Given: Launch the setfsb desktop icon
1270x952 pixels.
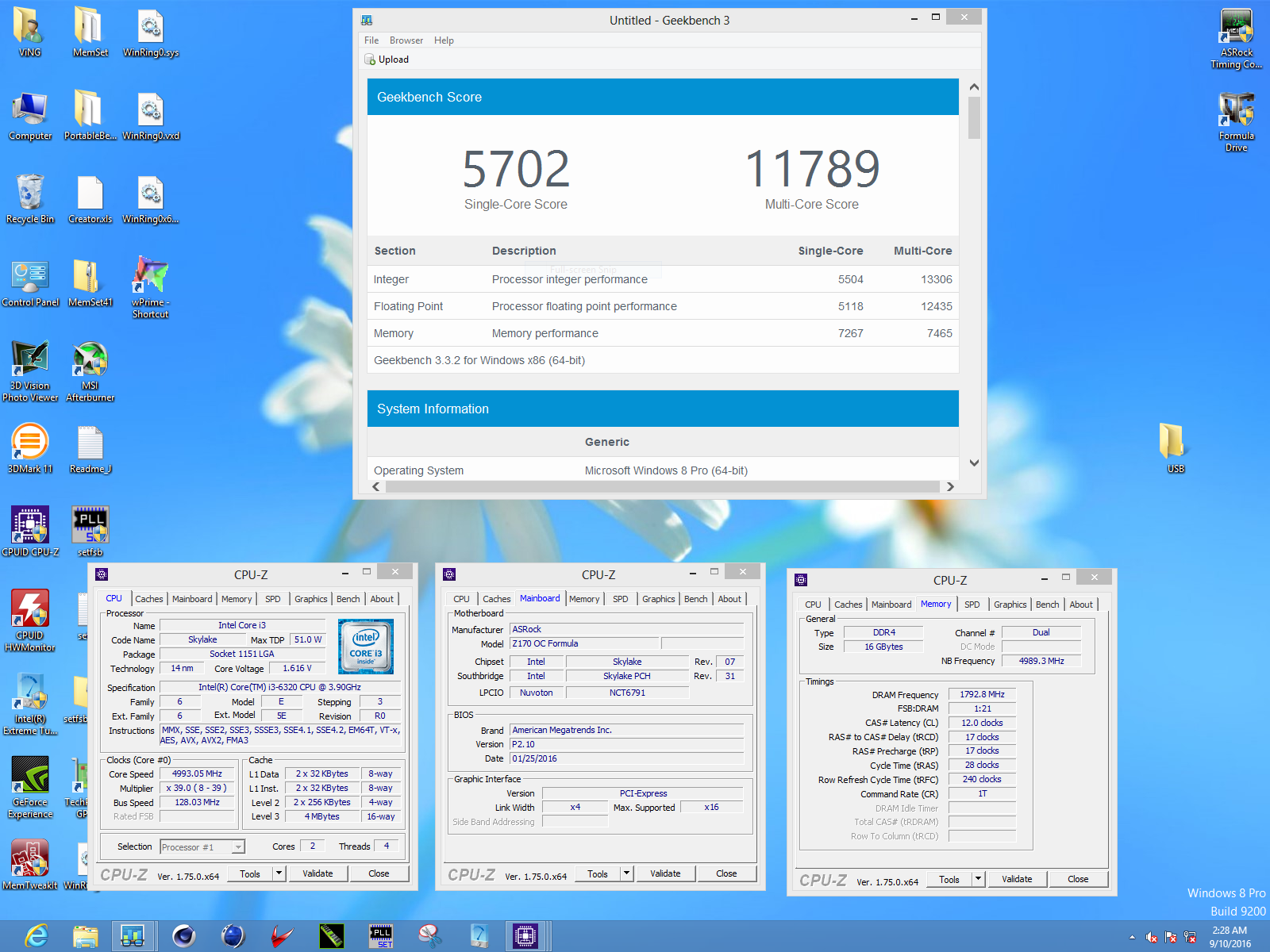Looking at the screenshot, I should tap(90, 532).
